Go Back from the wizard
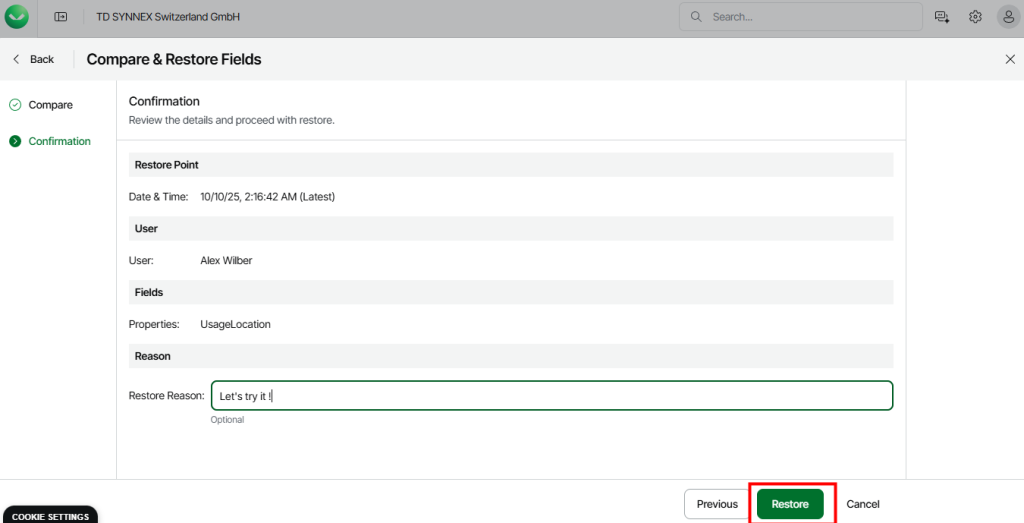 [x=33, y=60]
